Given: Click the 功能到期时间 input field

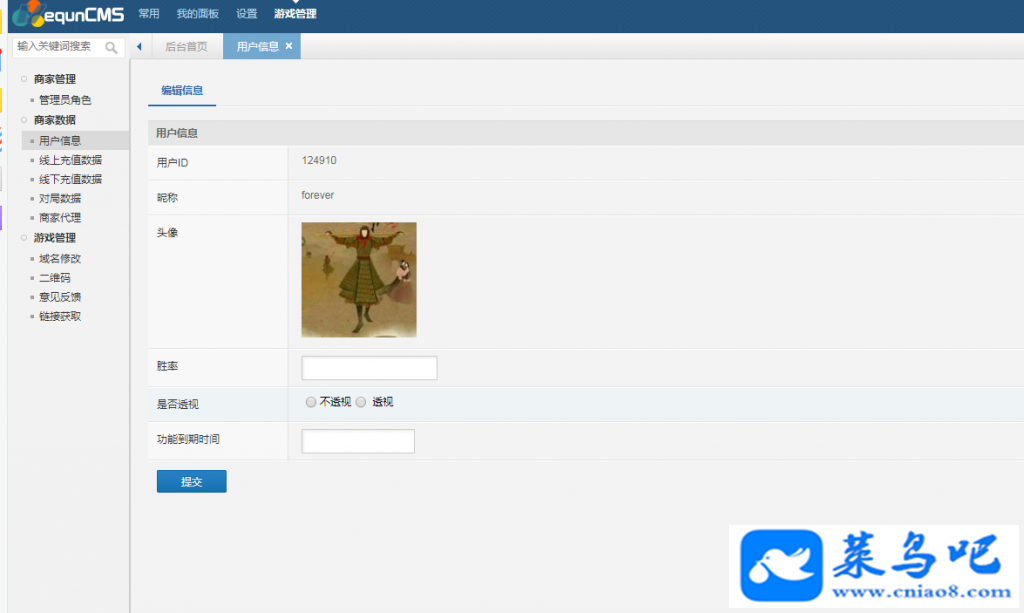Looking at the screenshot, I should click(x=358, y=441).
